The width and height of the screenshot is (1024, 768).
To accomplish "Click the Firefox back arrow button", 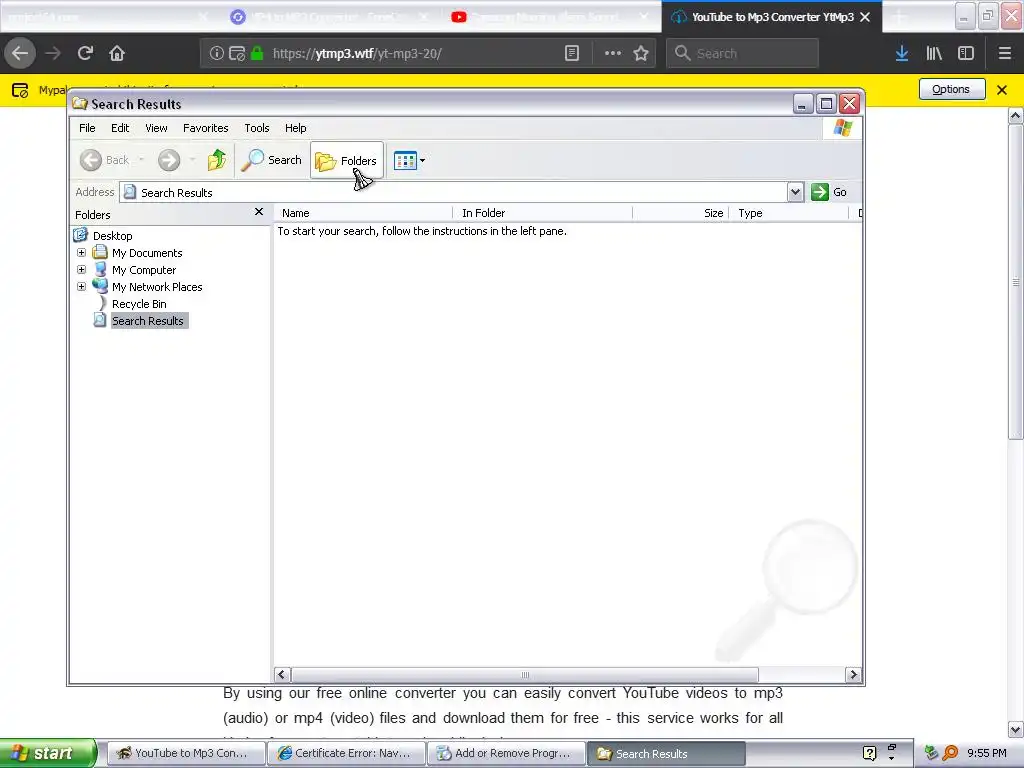I will click(x=20, y=53).
